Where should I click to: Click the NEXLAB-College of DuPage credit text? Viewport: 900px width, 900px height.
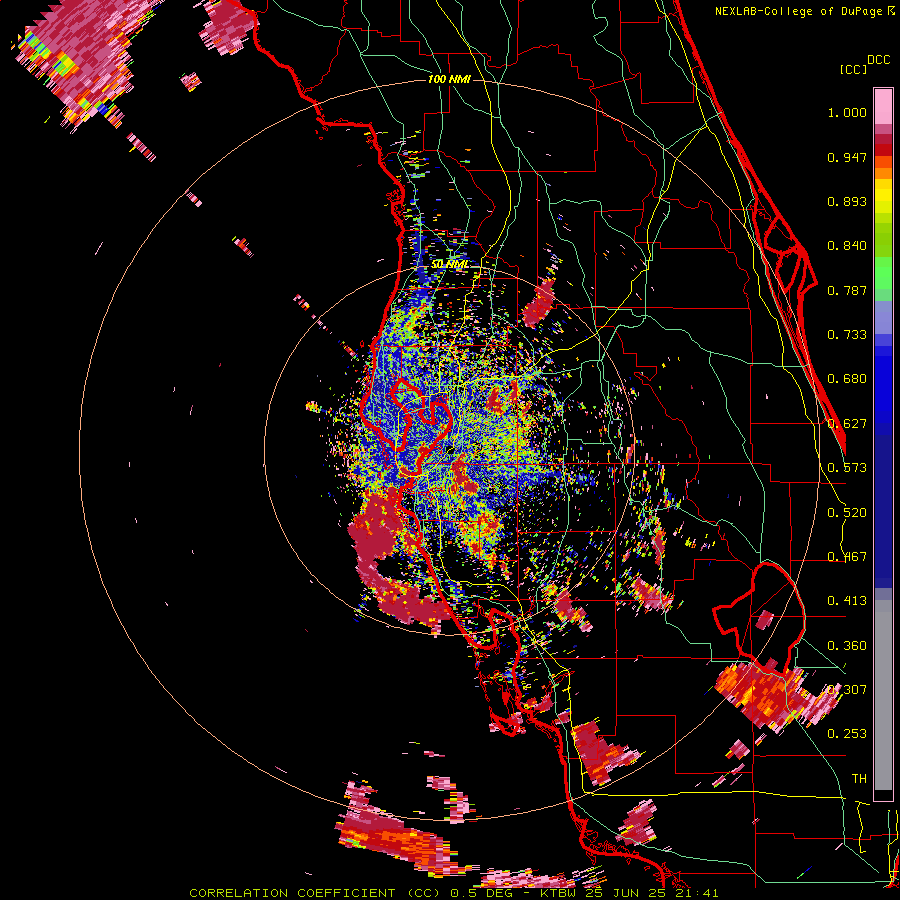pyautogui.click(x=798, y=11)
